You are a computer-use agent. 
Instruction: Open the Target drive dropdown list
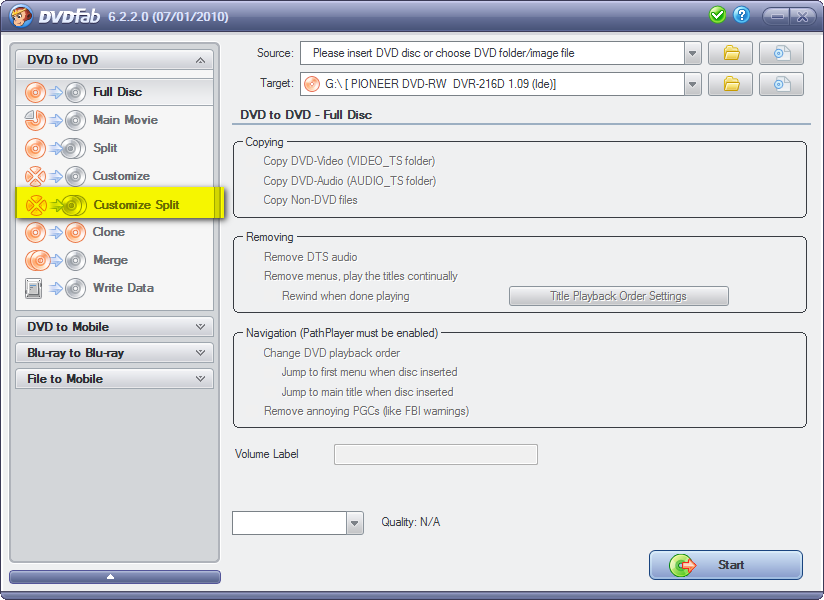click(x=693, y=84)
